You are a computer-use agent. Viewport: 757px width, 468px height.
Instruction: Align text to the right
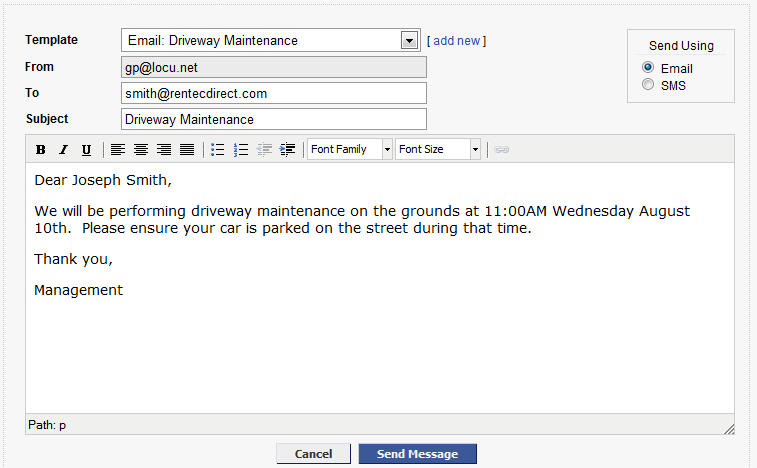[163, 150]
